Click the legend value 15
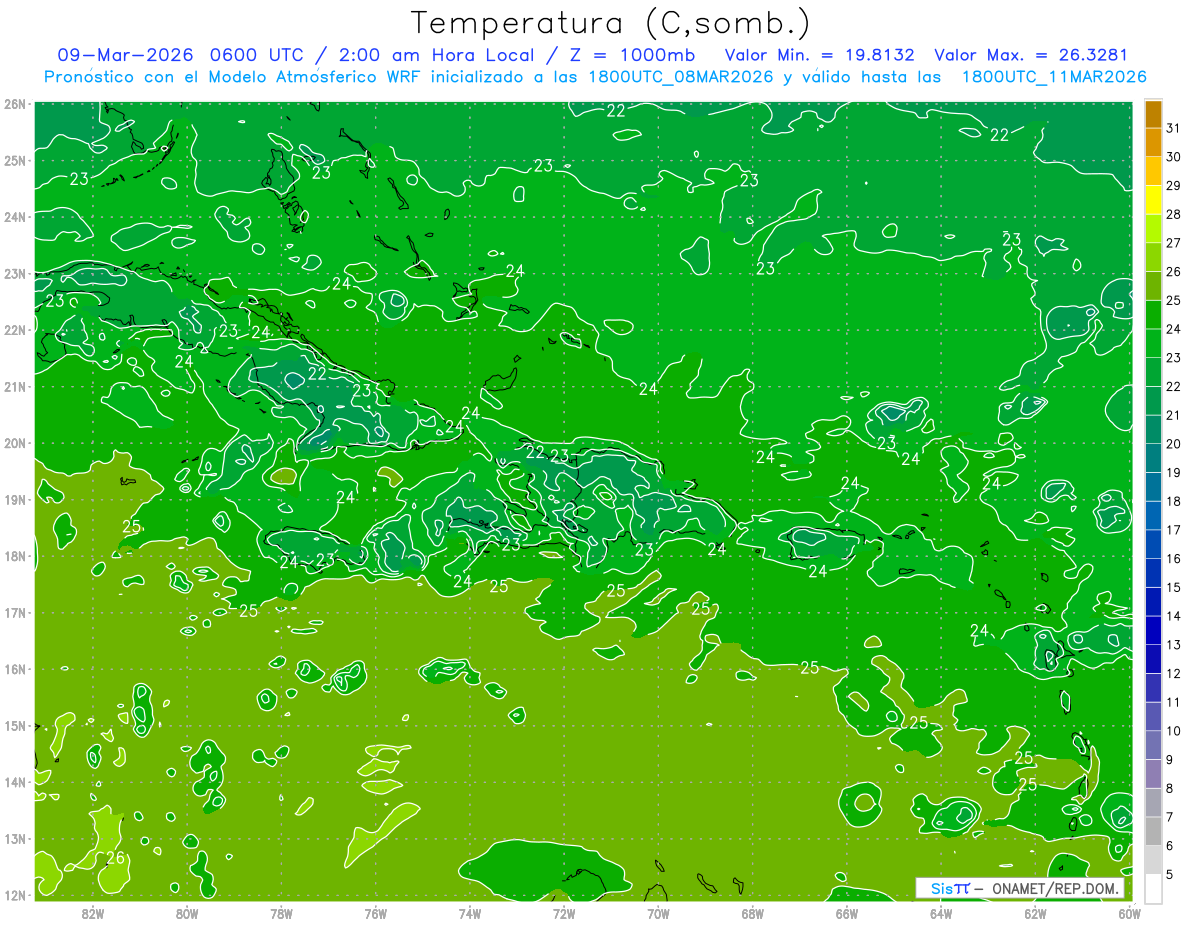Screen dimensions: 1200x927 coord(1173,587)
